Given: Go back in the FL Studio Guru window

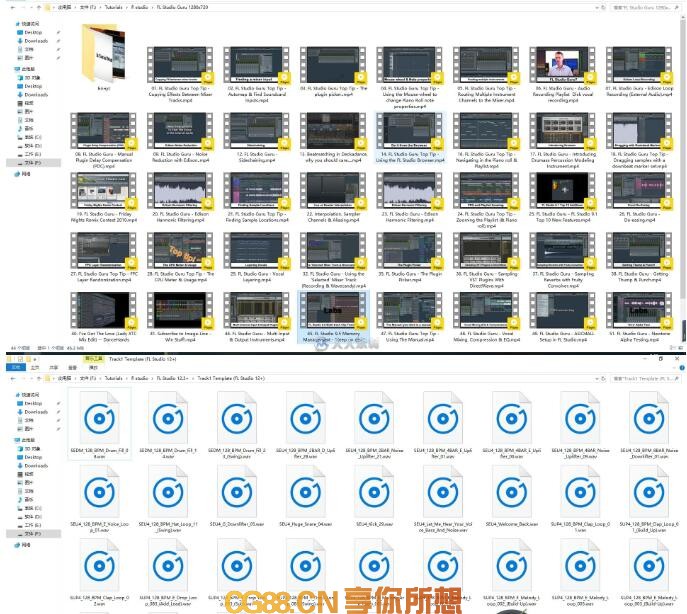Looking at the screenshot, I should [13, 7].
